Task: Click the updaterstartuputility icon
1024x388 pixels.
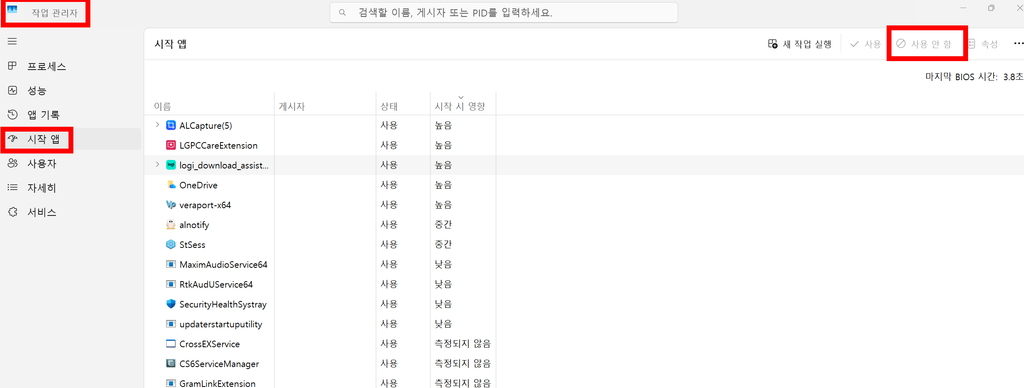Action: point(171,324)
